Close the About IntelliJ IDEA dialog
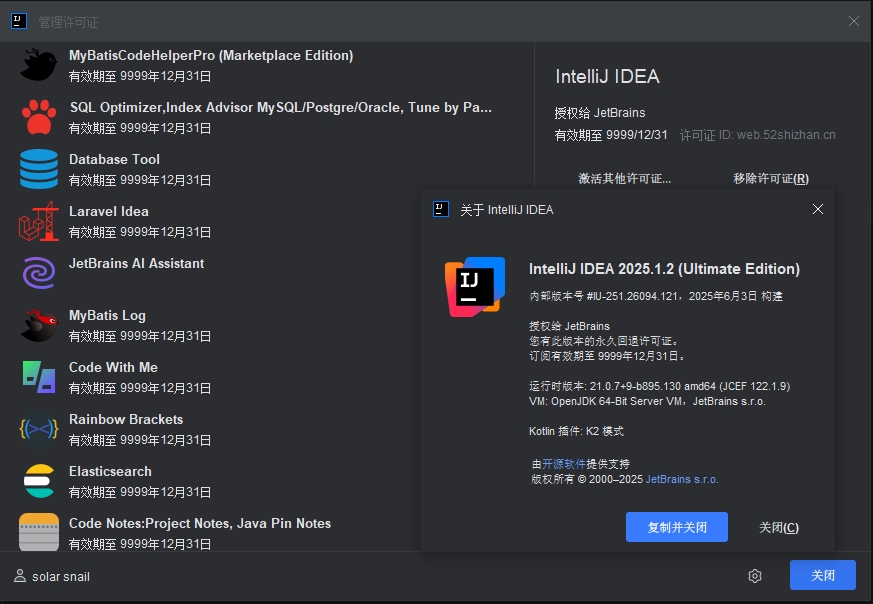The image size is (873, 604). pos(818,209)
